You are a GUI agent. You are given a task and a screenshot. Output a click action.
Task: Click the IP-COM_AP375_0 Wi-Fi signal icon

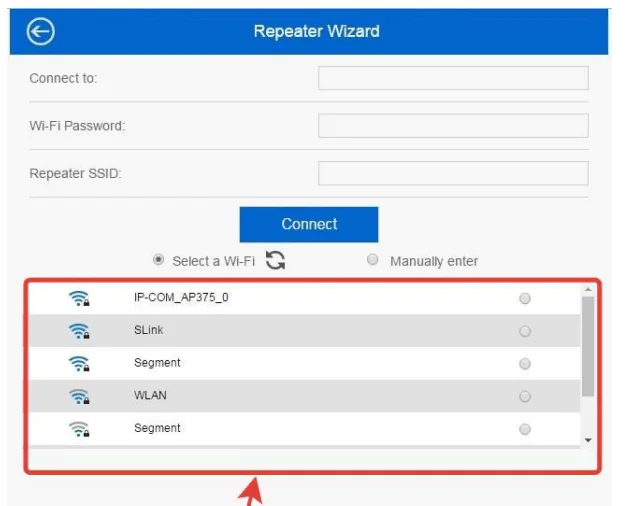79,298
